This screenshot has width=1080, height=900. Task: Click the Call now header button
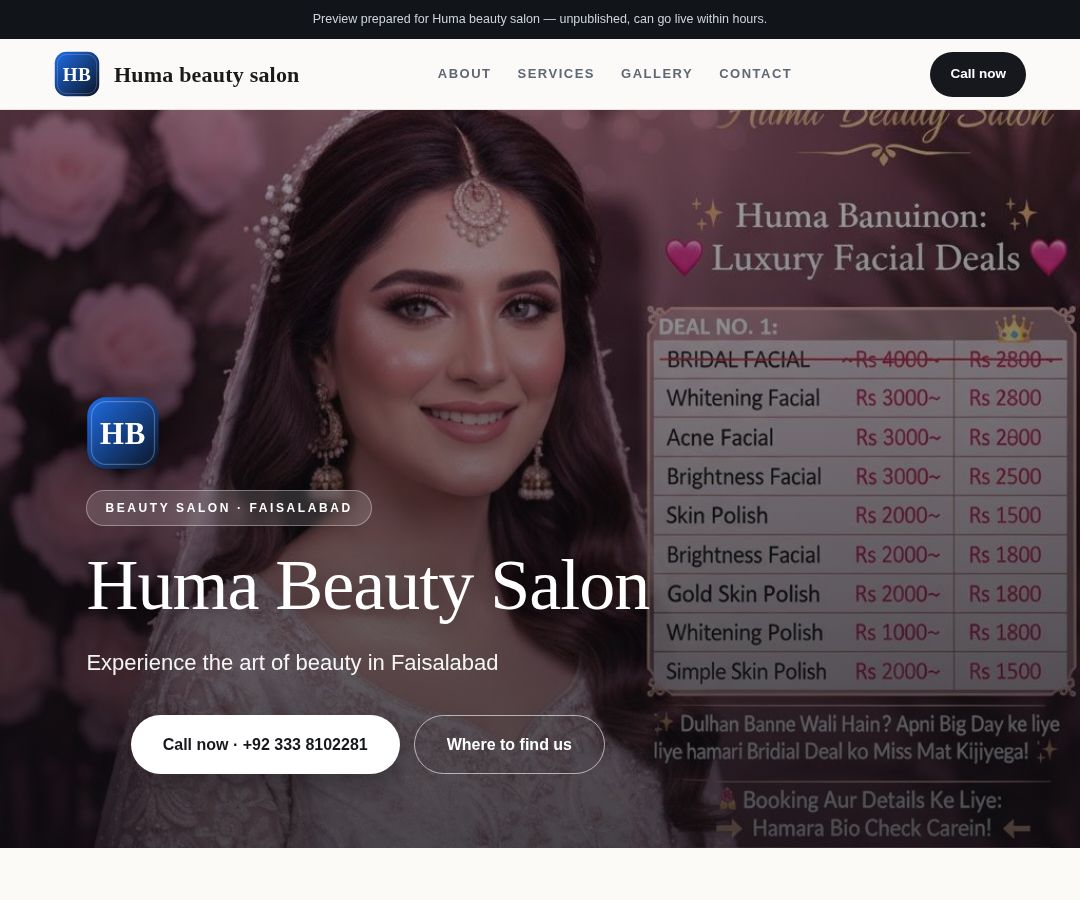click(x=977, y=74)
